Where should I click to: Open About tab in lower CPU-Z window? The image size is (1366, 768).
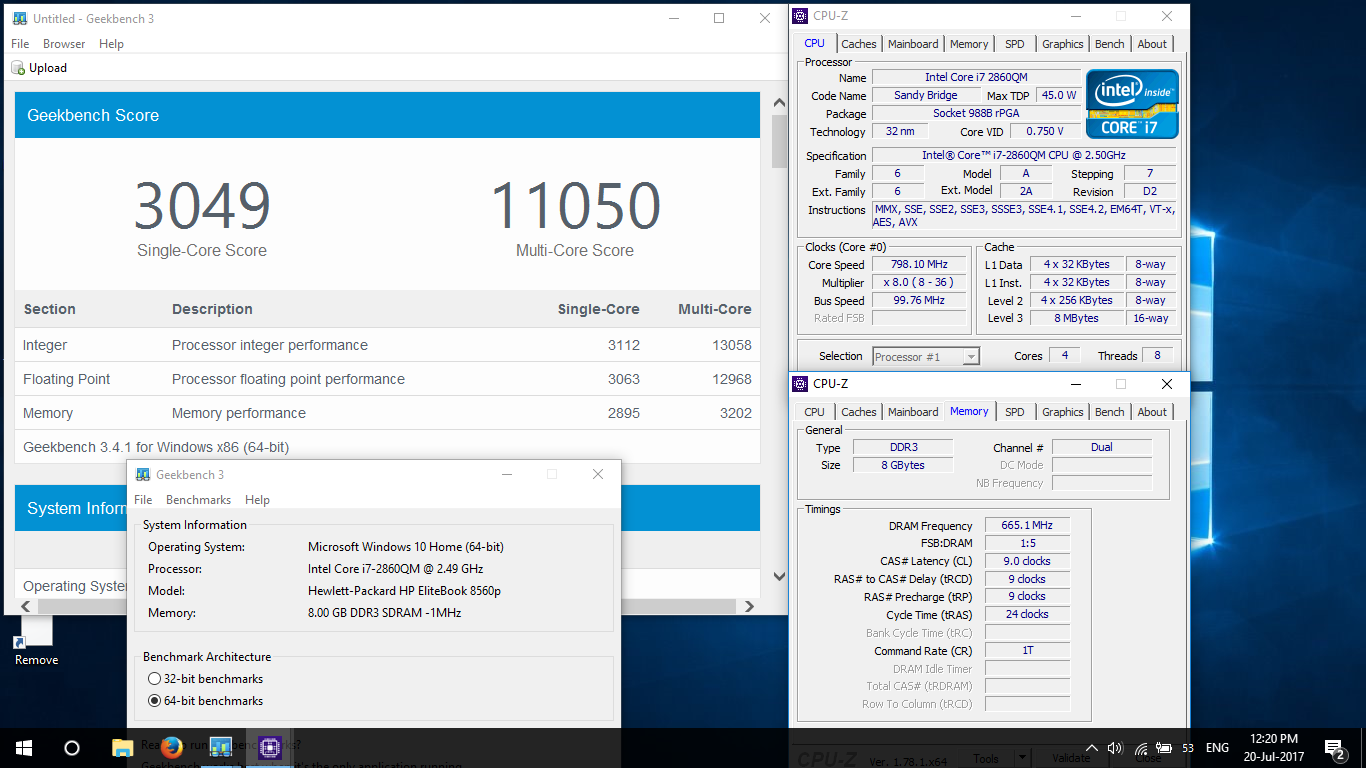point(1152,412)
